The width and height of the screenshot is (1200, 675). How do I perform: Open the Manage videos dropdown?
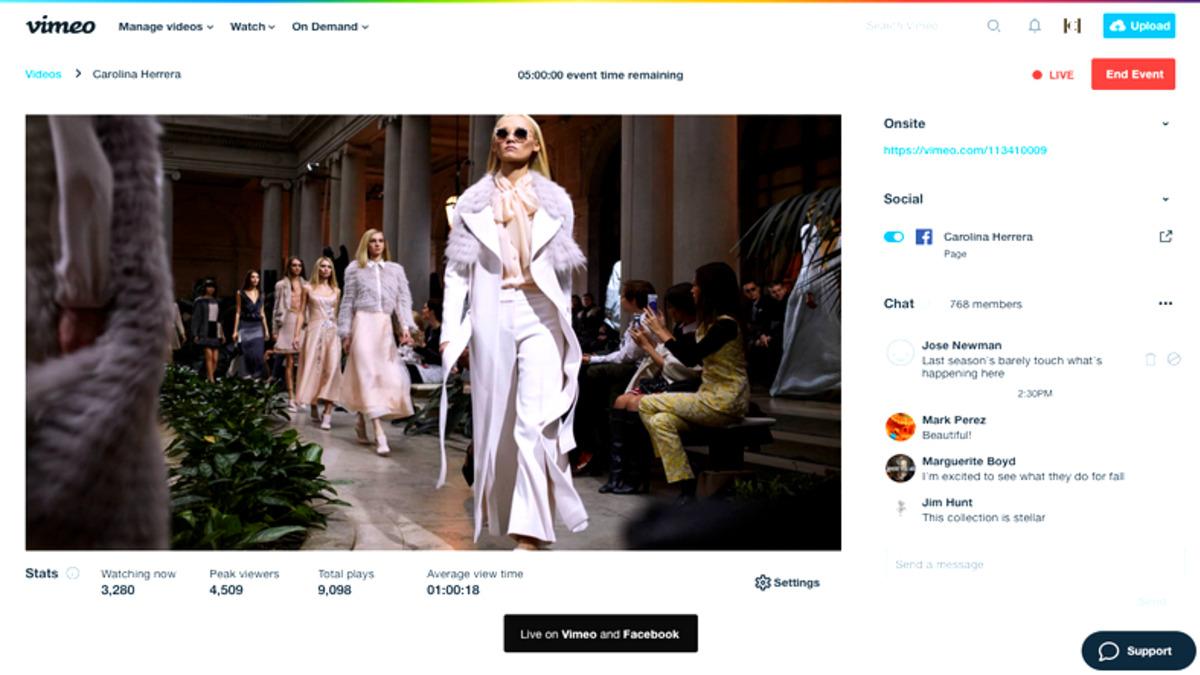click(x=164, y=27)
